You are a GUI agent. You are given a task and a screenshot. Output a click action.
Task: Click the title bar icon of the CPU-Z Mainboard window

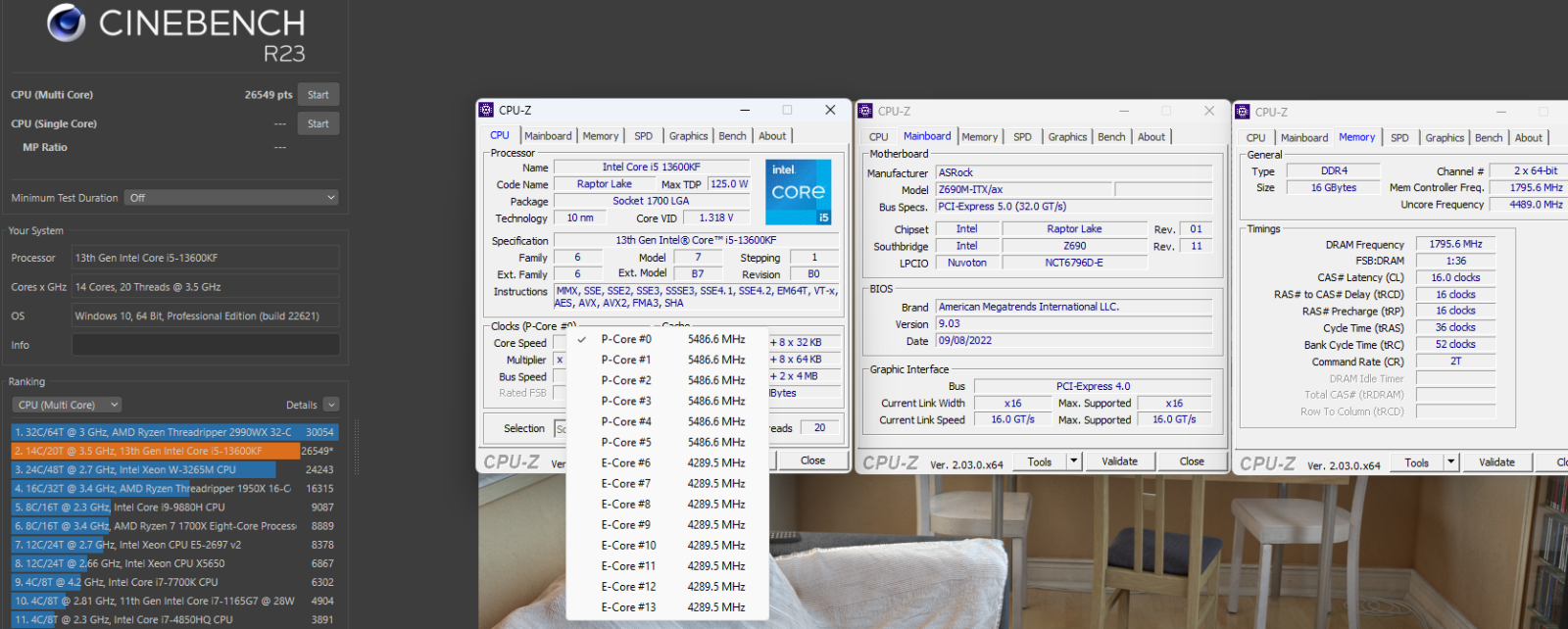click(x=865, y=111)
